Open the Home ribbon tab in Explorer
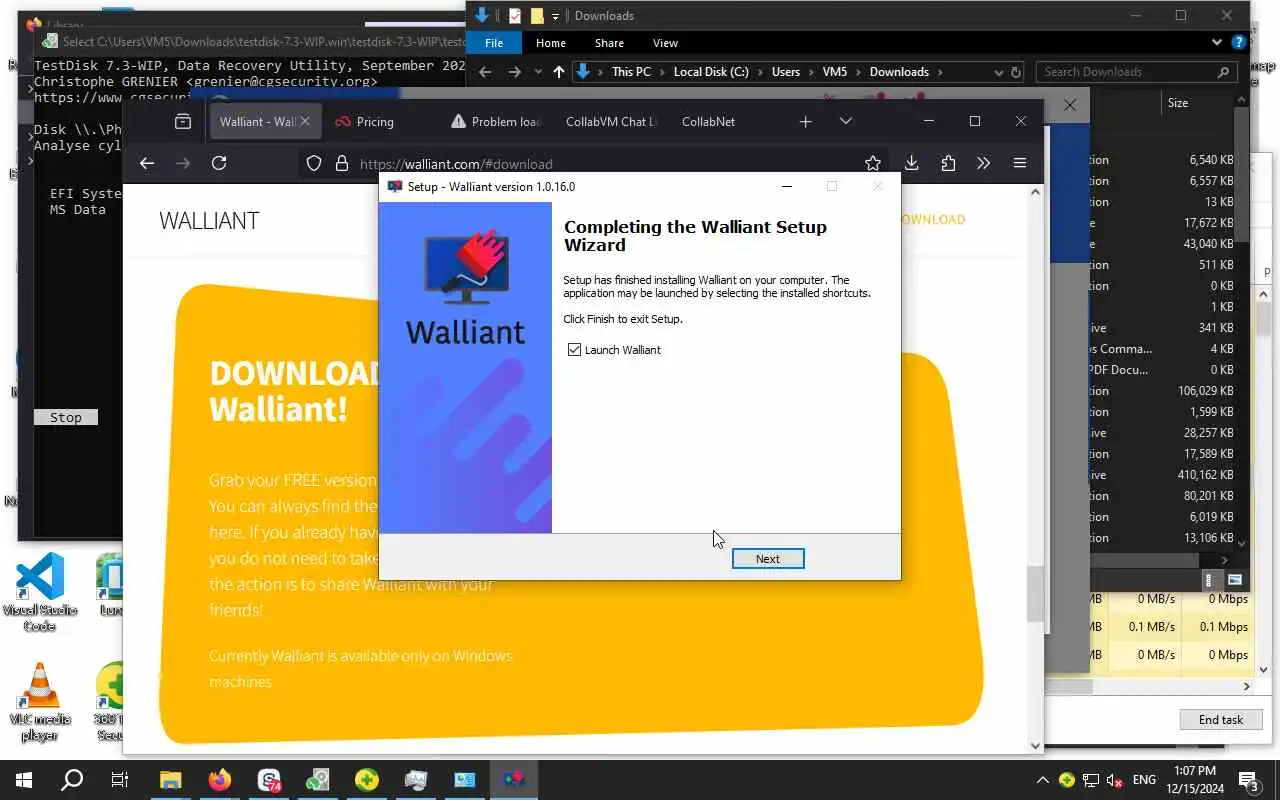 [x=550, y=43]
